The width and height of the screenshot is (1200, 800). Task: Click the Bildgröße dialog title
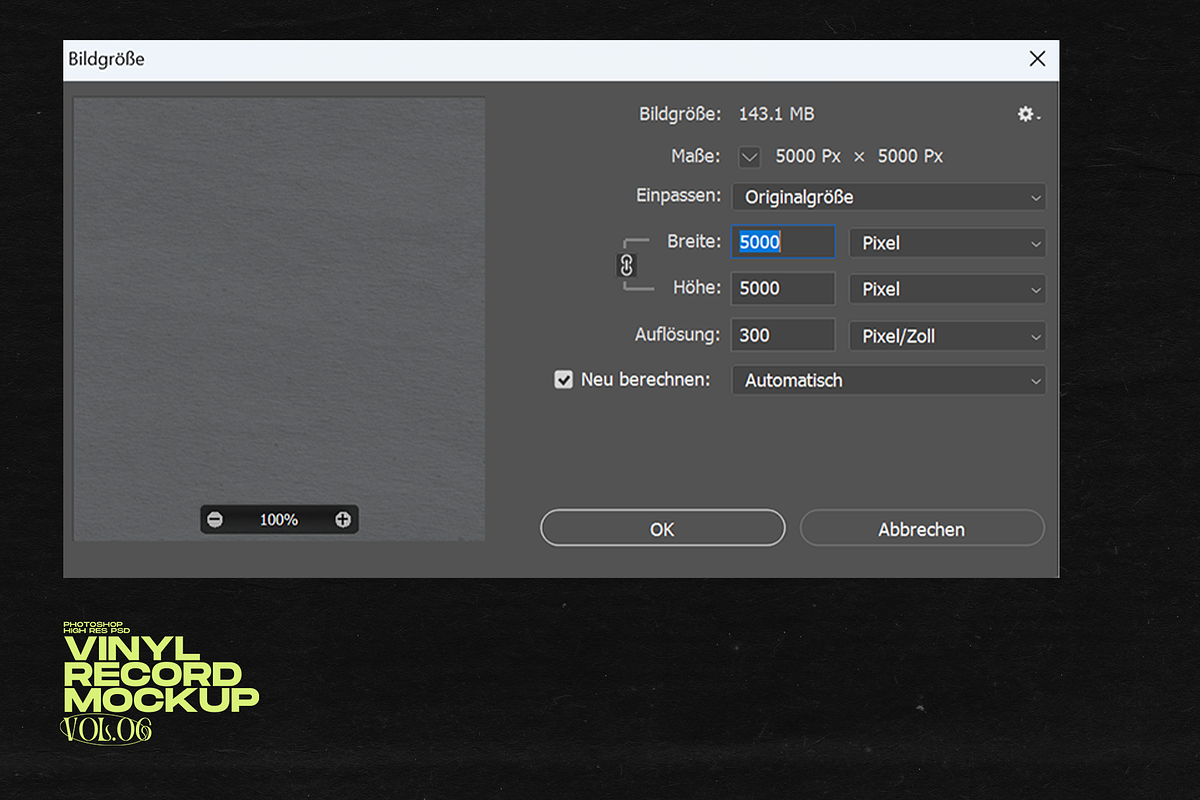pyautogui.click(x=106, y=59)
